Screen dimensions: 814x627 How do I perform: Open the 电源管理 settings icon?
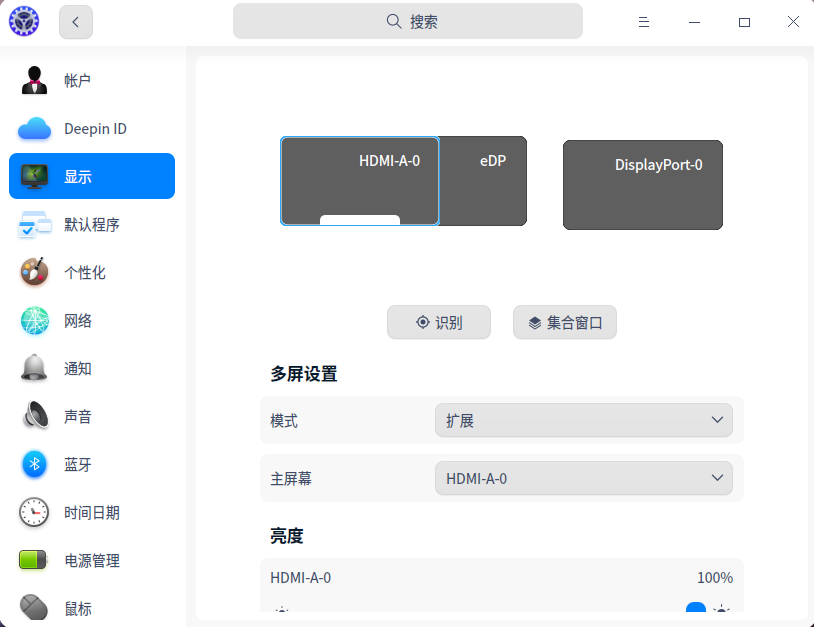tap(34, 560)
